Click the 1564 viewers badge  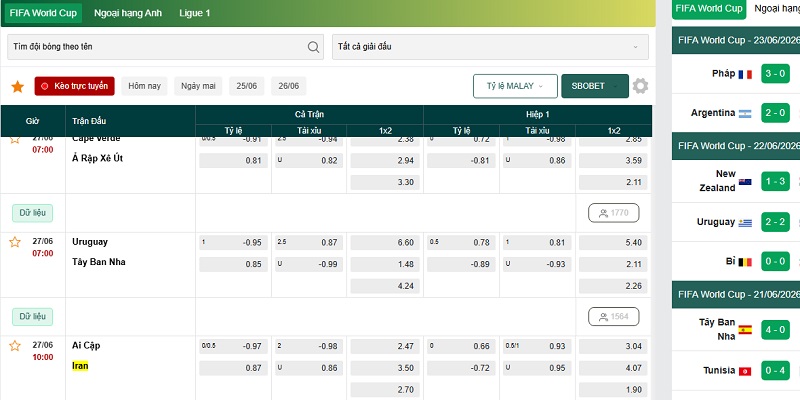click(x=614, y=317)
